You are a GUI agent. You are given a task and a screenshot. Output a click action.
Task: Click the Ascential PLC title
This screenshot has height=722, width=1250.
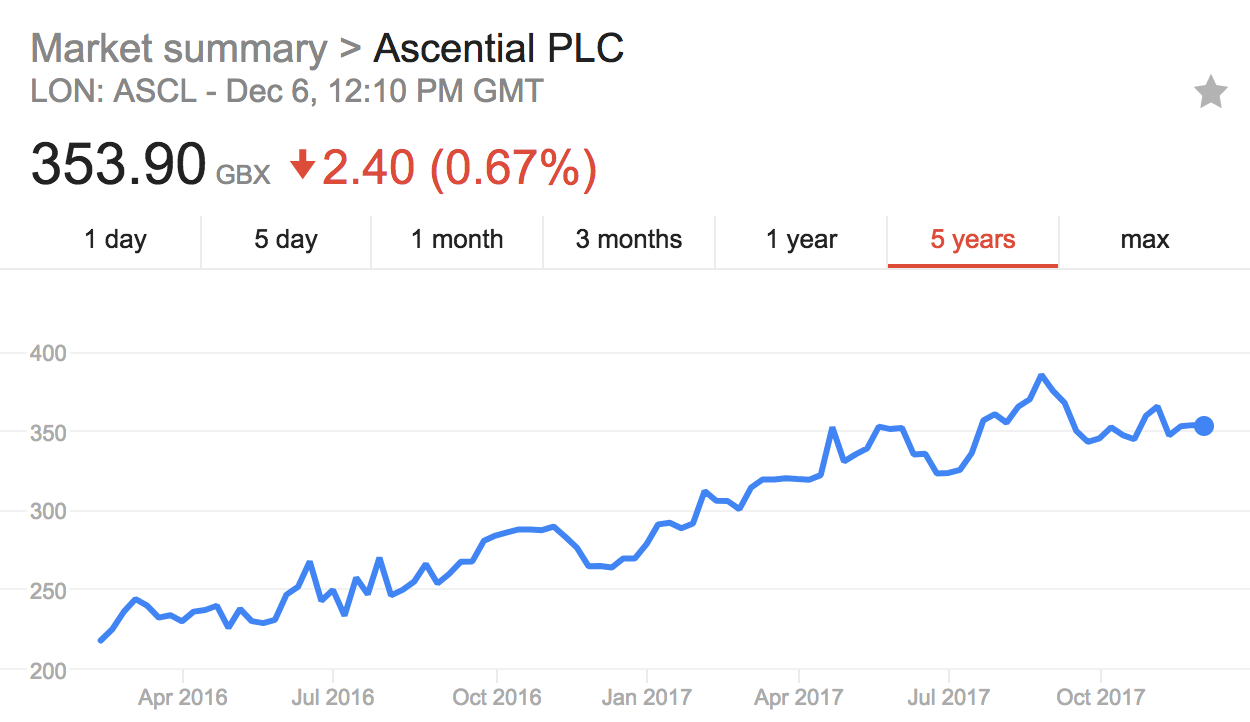pyautogui.click(x=499, y=48)
